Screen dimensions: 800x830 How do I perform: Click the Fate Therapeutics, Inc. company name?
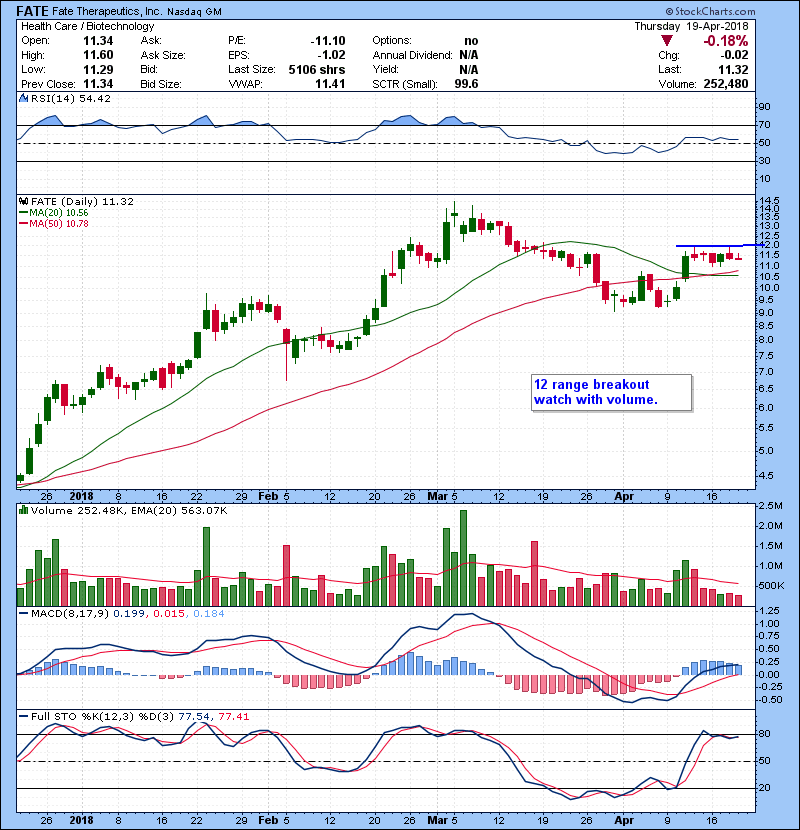pyautogui.click(x=107, y=11)
